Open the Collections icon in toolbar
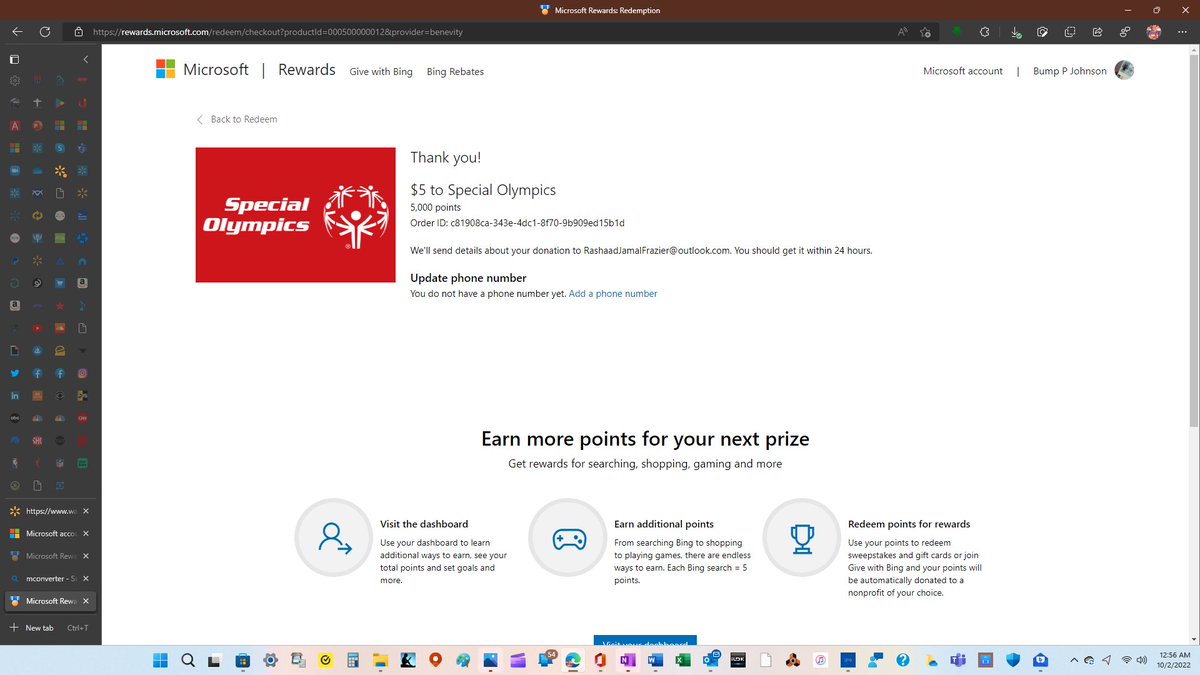 tap(1069, 32)
